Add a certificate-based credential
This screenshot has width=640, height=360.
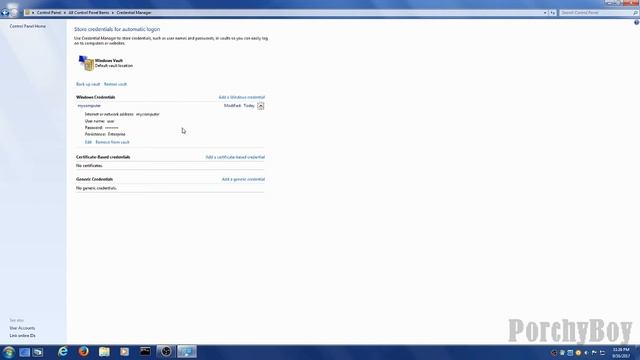(x=235, y=157)
